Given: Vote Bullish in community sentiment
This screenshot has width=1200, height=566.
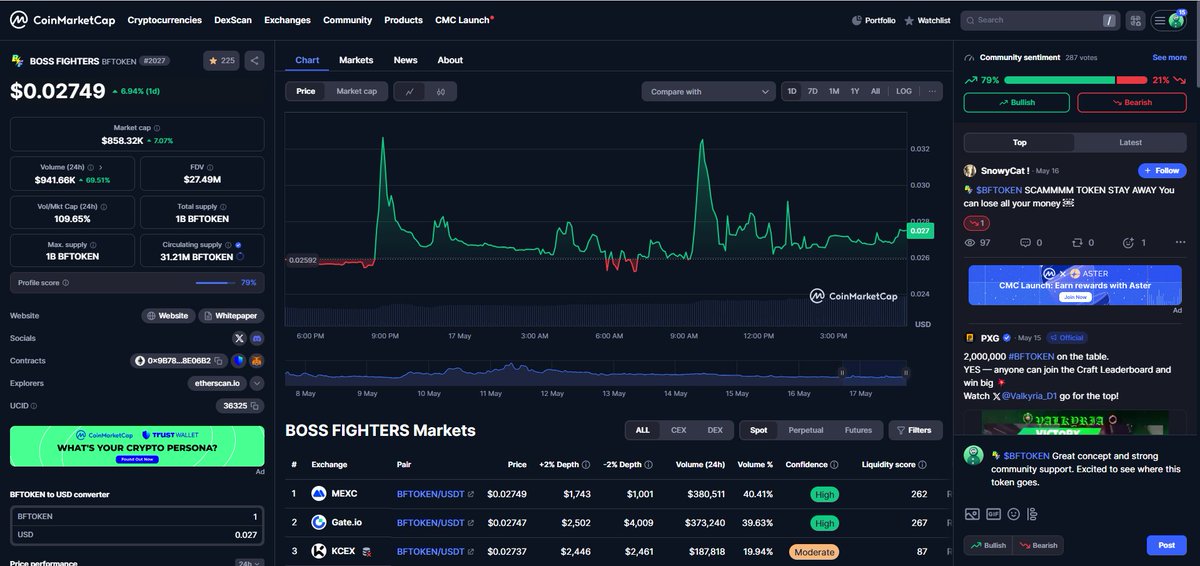Looking at the screenshot, I should pos(1016,102).
